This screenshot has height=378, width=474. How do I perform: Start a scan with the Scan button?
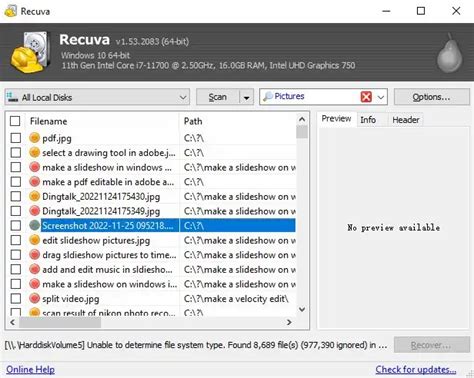point(218,97)
